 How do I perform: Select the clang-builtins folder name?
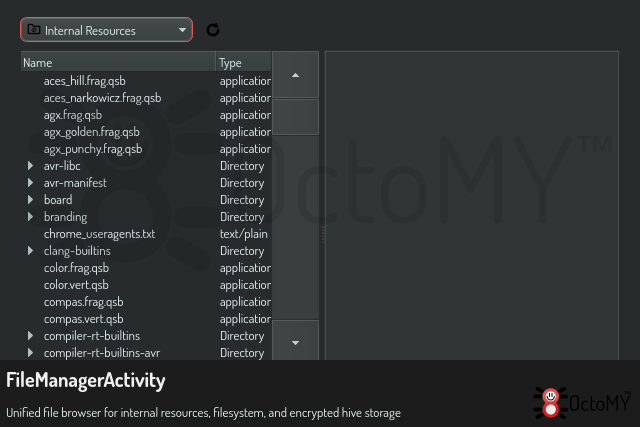coord(77,251)
